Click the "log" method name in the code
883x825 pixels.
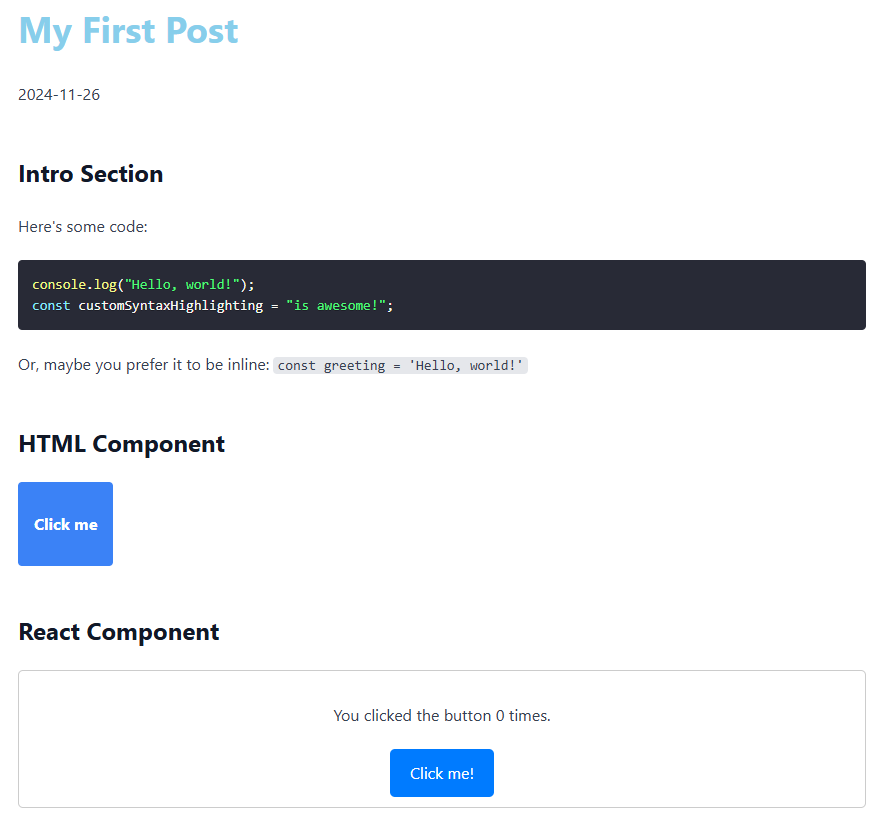coord(105,285)
